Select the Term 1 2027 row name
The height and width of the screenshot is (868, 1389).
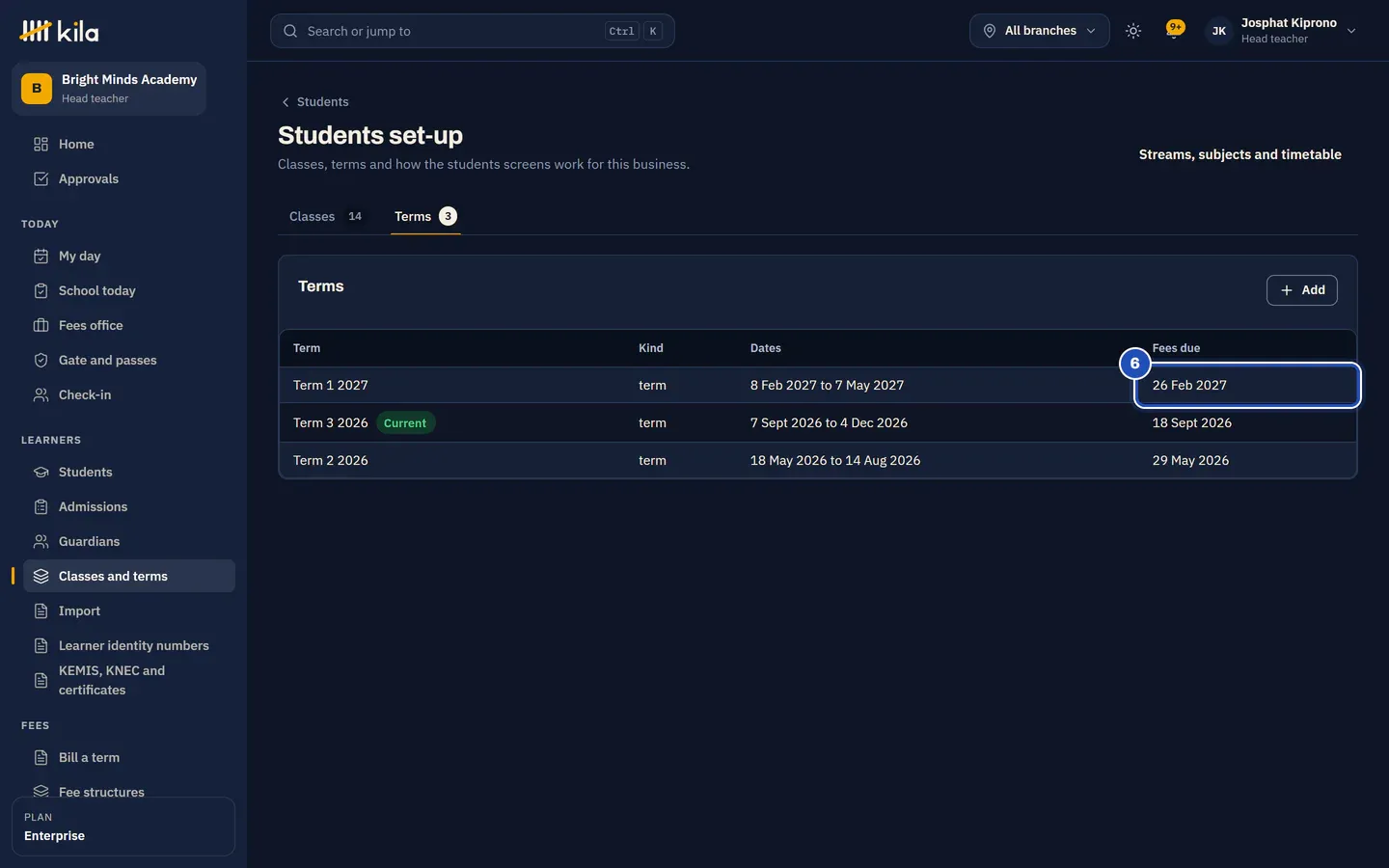click(331, 386)
